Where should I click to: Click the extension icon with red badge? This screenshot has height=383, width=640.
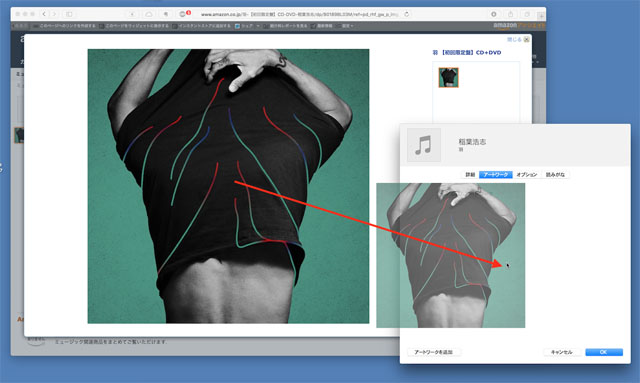[x=183, y=14]
